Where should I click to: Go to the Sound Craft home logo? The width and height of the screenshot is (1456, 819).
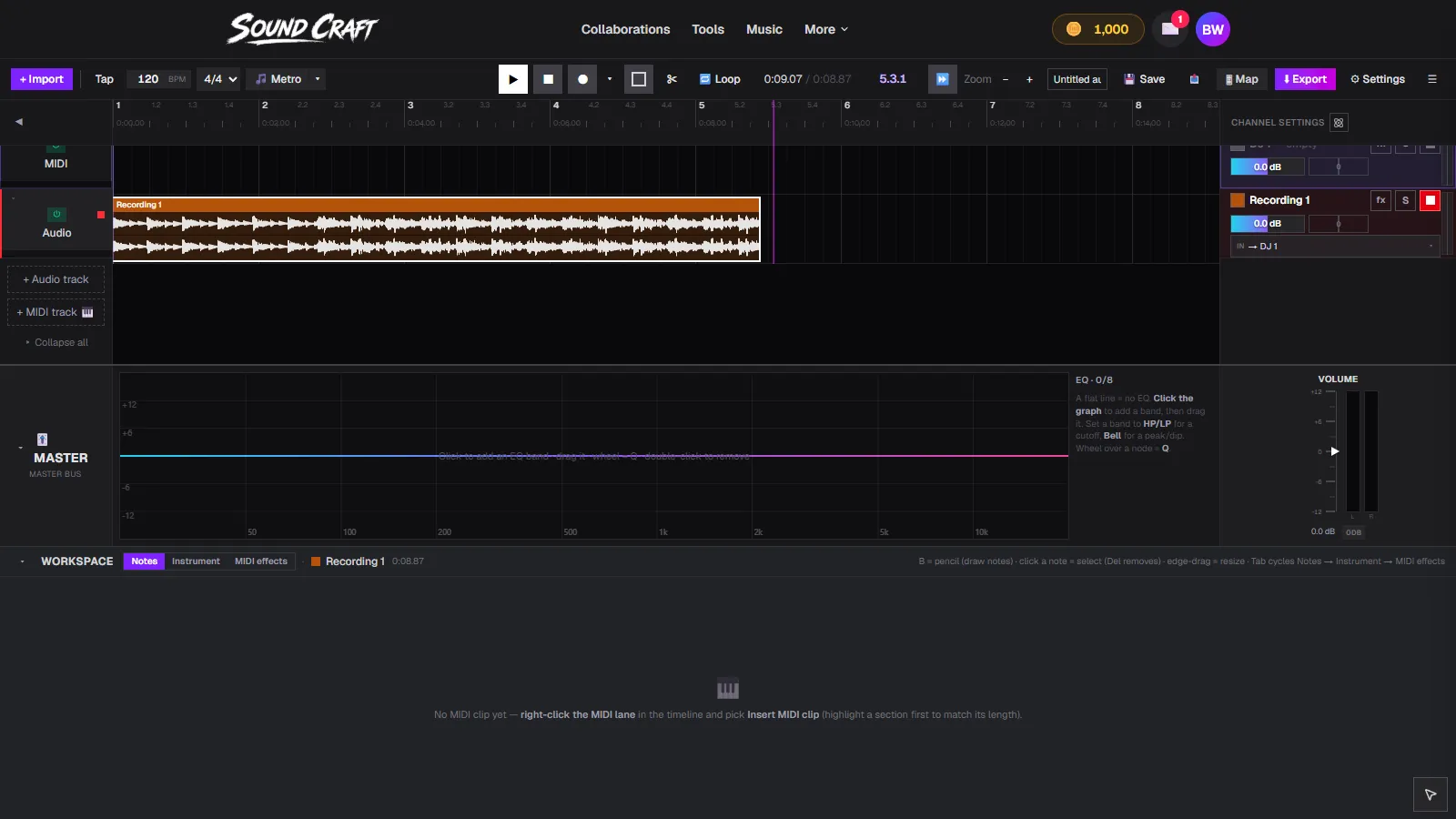coord(303,29)
